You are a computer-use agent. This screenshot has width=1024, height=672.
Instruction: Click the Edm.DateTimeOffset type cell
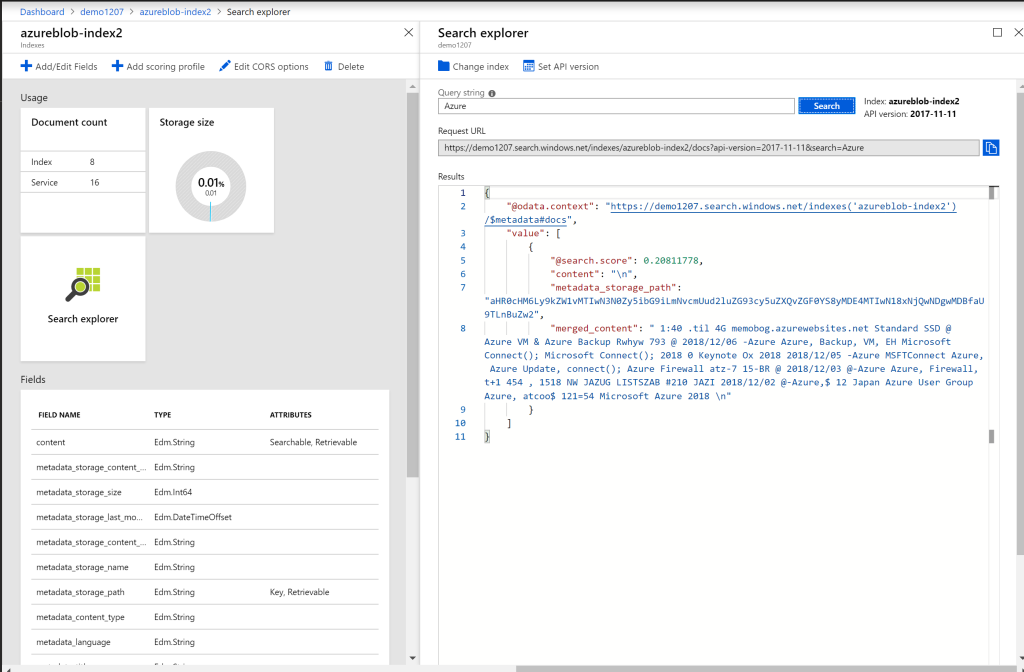(193, 517)
